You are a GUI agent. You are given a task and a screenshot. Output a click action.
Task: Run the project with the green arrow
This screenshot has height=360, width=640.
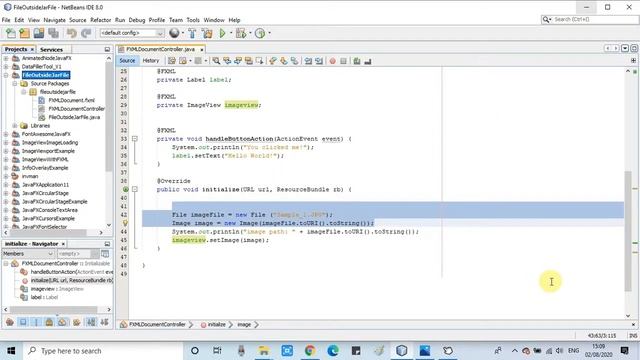coord(222,33)
